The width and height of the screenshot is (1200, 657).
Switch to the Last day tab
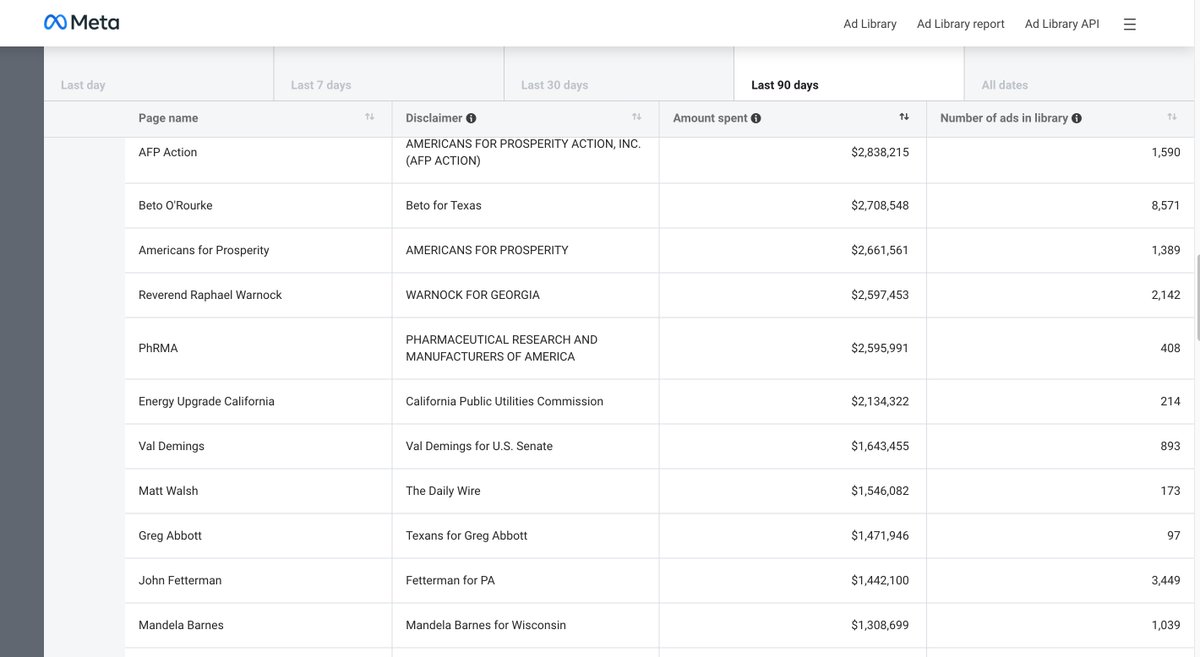159,74
